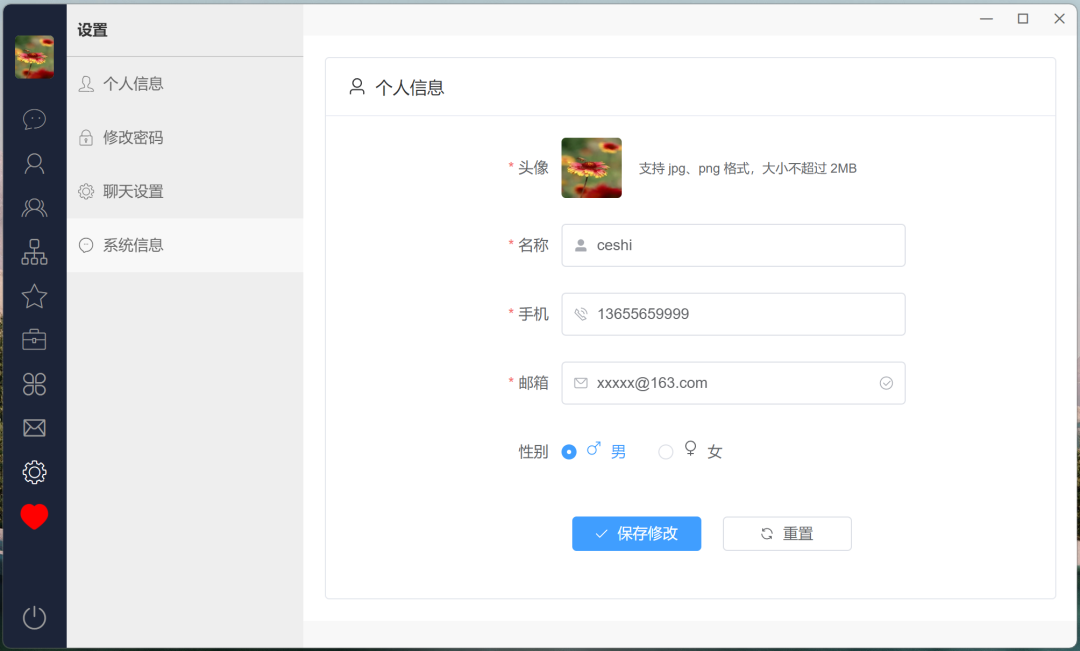Viewport: 1080px width, 651px height.
Task: Open the contacts person icon
Action: [x=34, y=164]
